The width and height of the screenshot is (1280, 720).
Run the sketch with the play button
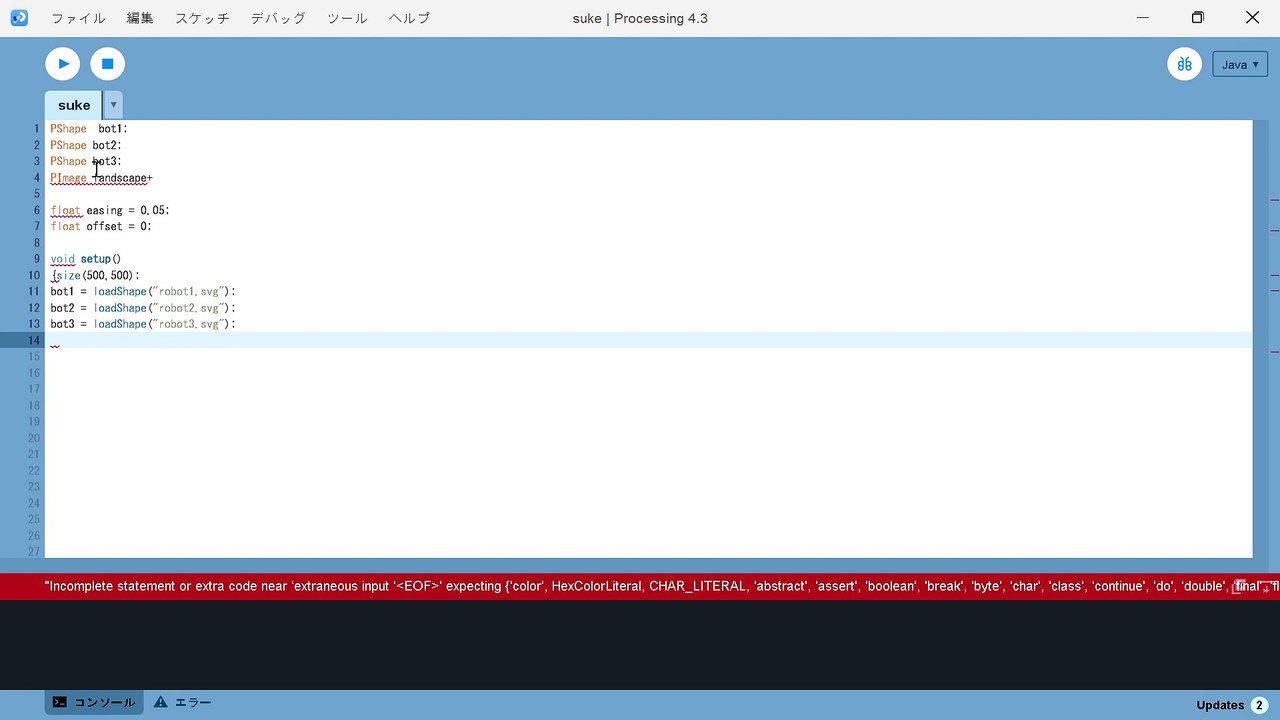pos(62,64)
